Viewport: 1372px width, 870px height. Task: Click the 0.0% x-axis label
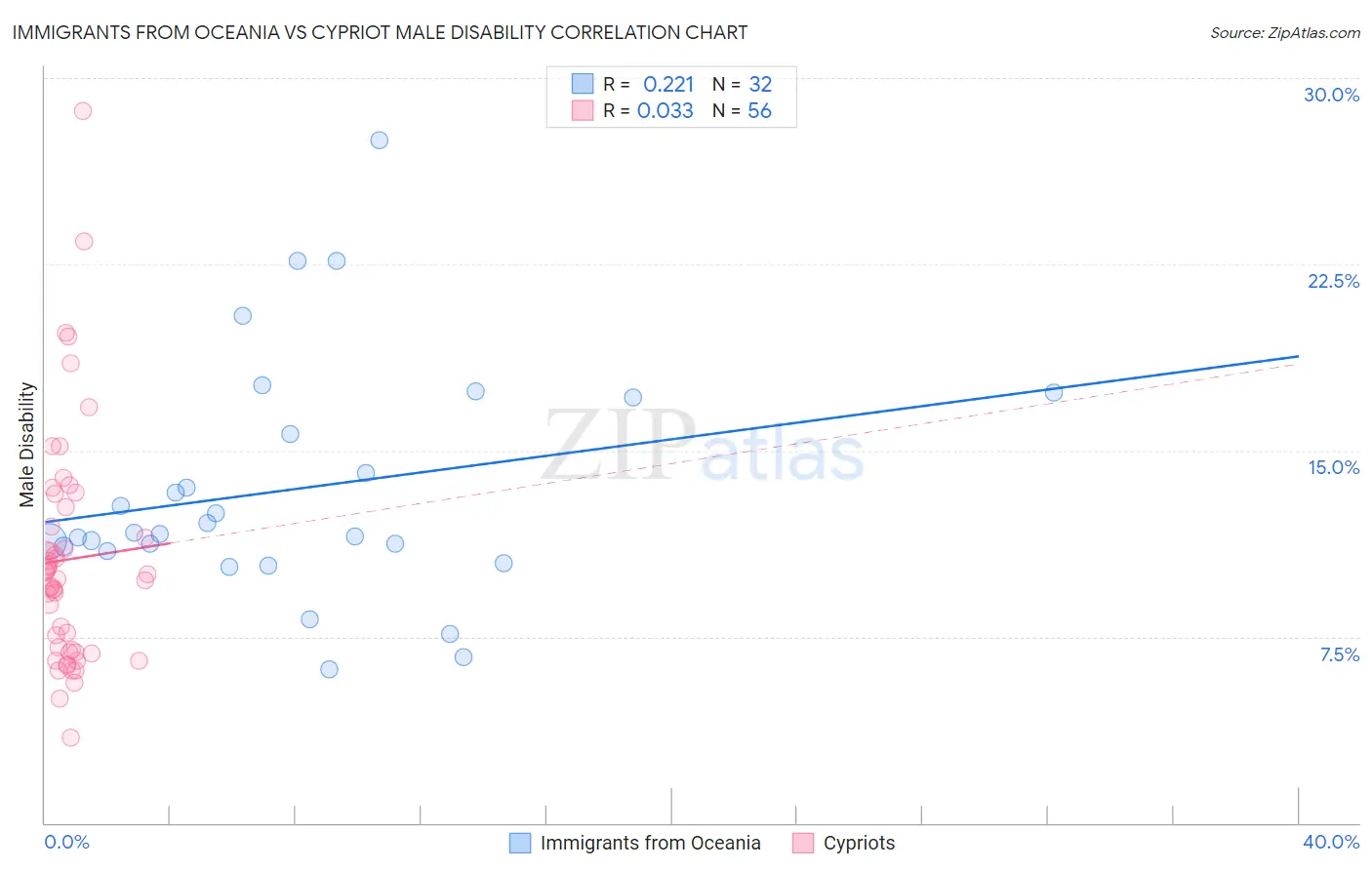tap(67, 842)
